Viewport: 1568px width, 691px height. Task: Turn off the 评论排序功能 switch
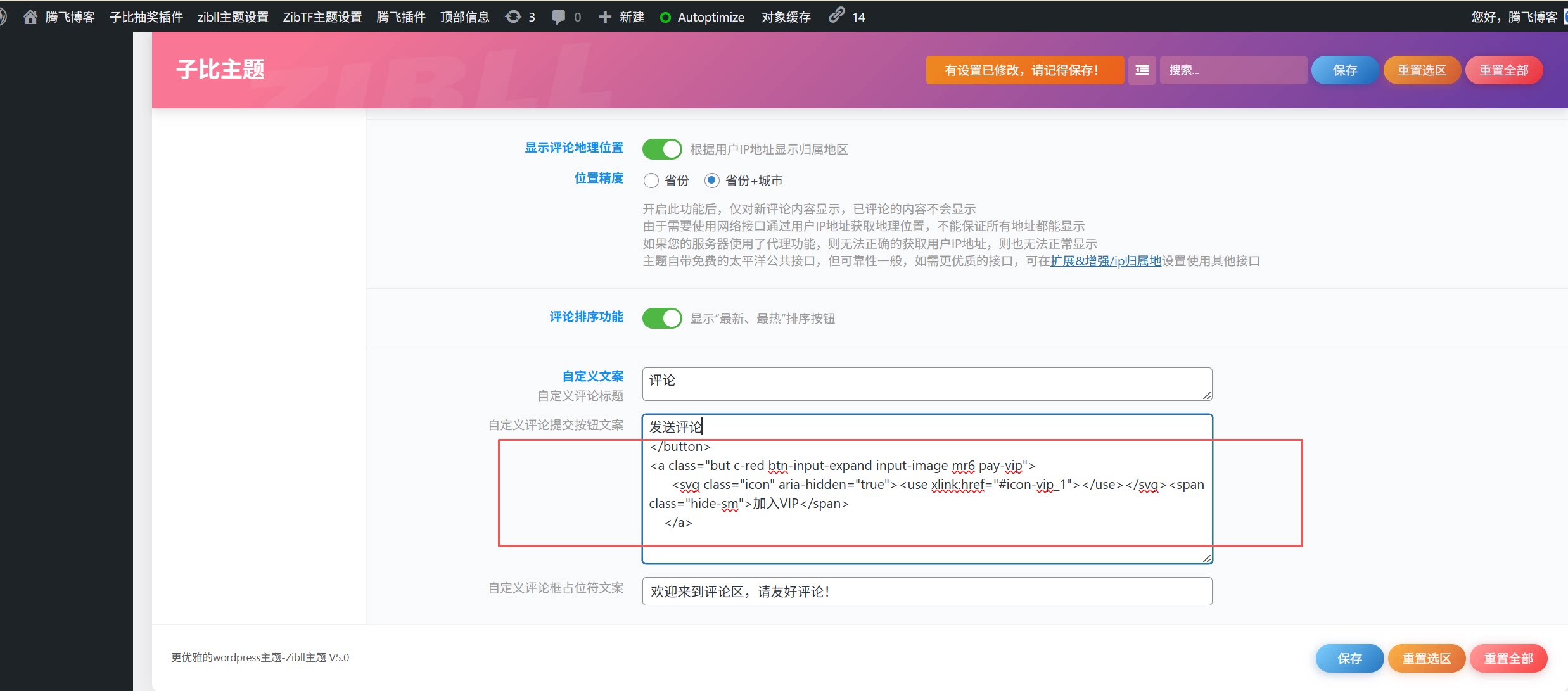(661, 318)
